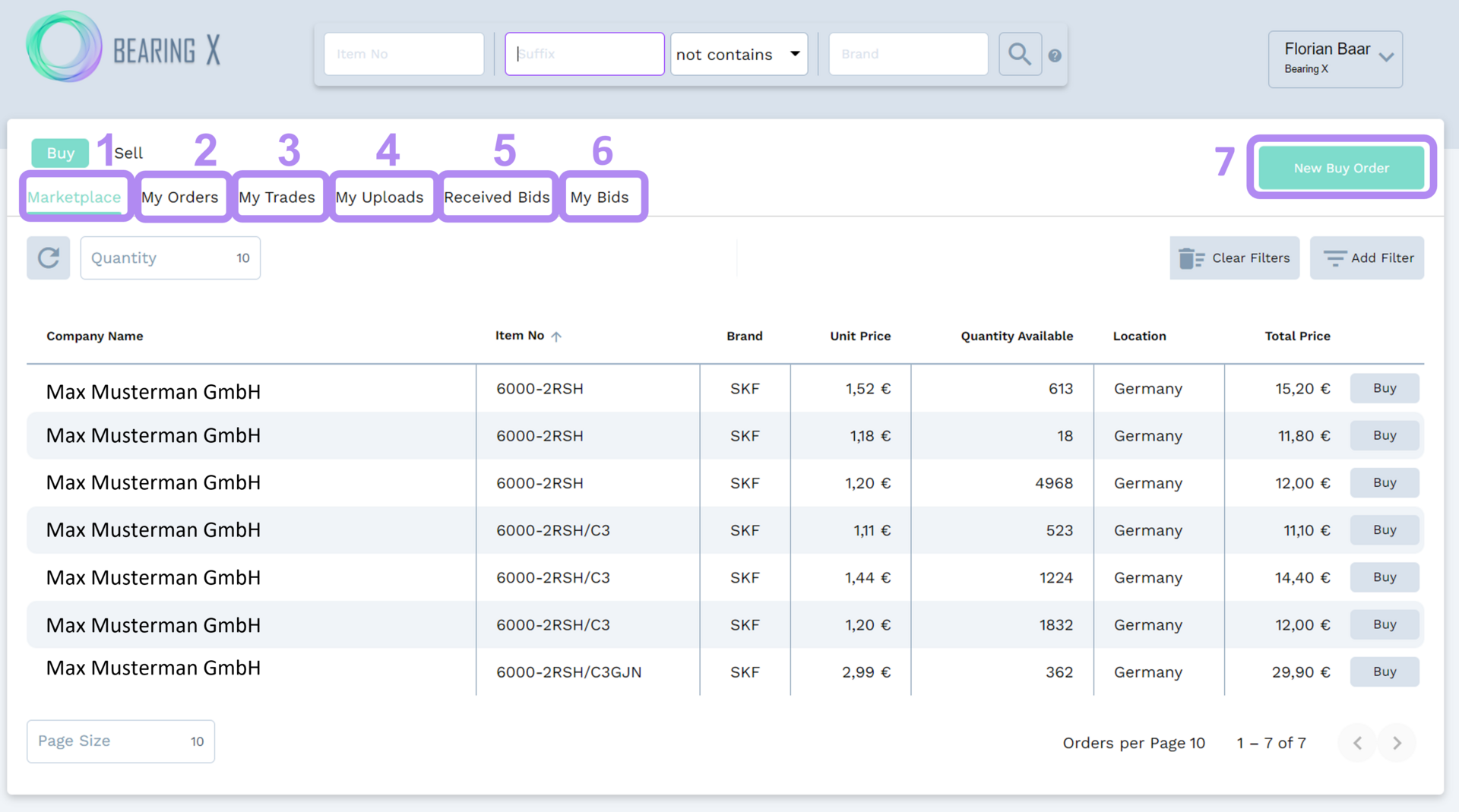Focus the Brand search field
Screen dimensions: 1459x812
tap(909, 54)
